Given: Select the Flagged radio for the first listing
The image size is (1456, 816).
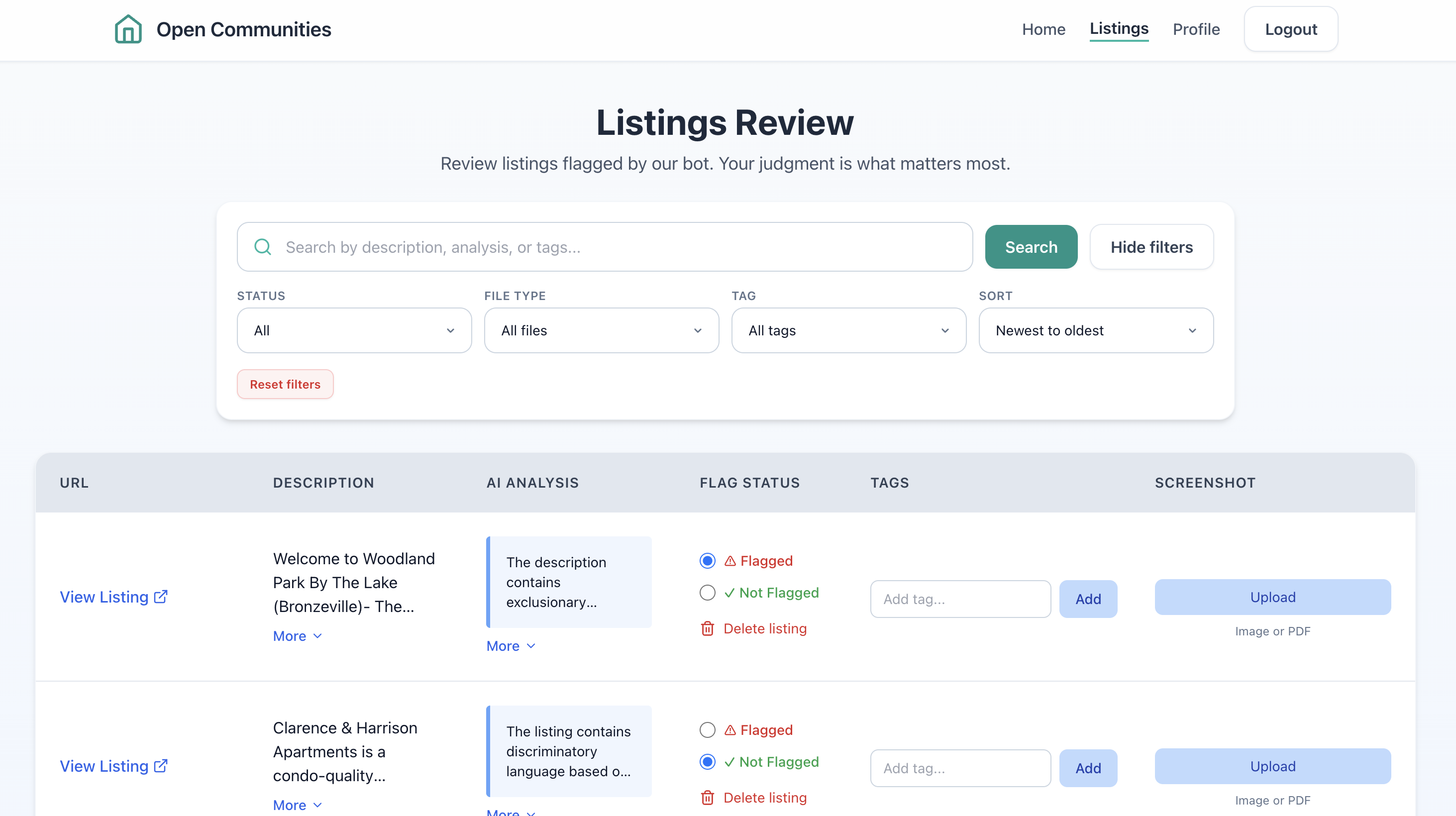Looking at the screenshot, I should pyautogui.click(x=707, y=561).
